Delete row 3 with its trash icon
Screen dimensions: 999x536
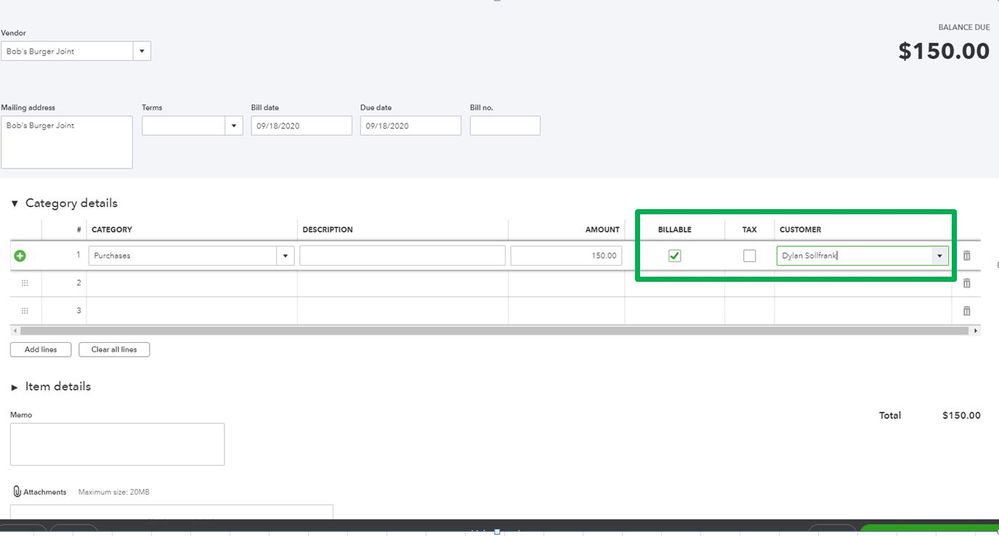967,311
